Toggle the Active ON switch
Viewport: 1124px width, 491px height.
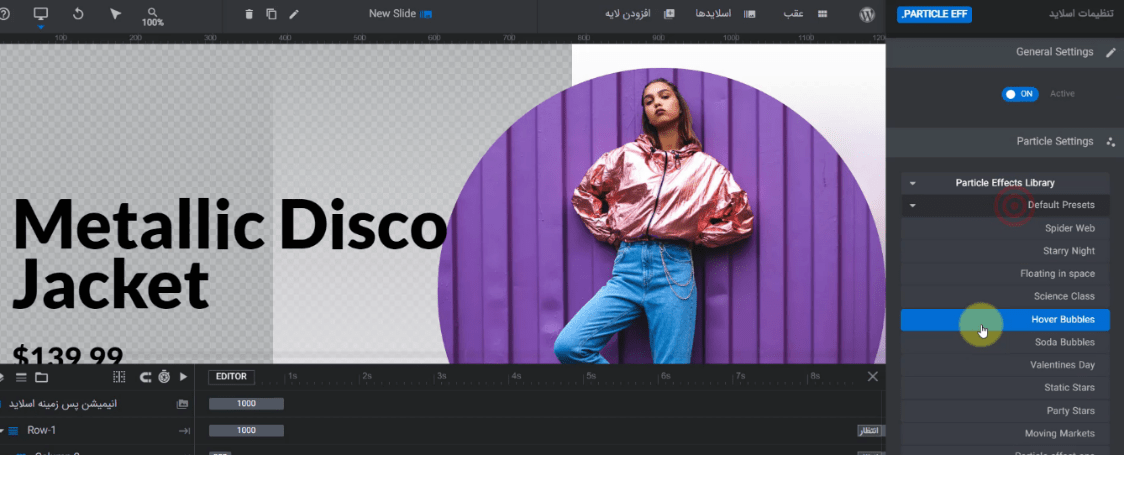pyautogui.click(x=1020, y=94)
